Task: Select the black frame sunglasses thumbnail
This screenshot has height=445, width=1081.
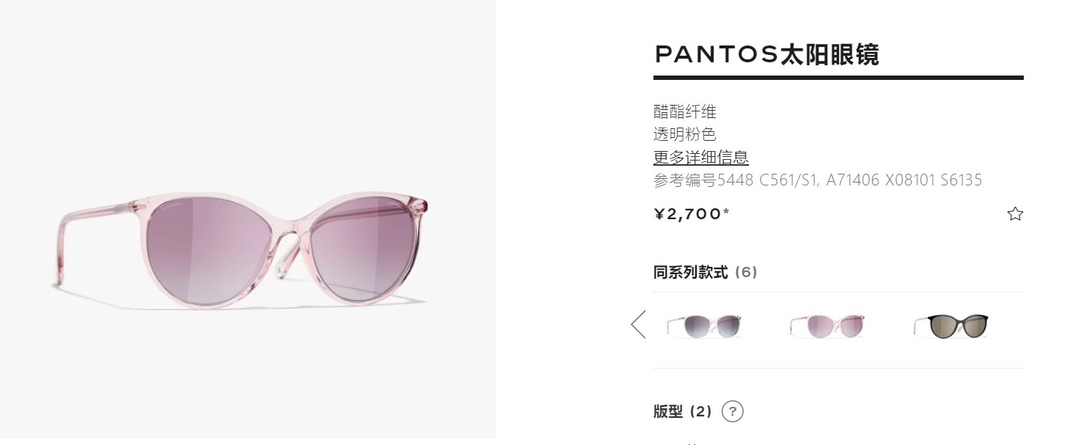Action: pyautogui.click(x=950, y=325)
